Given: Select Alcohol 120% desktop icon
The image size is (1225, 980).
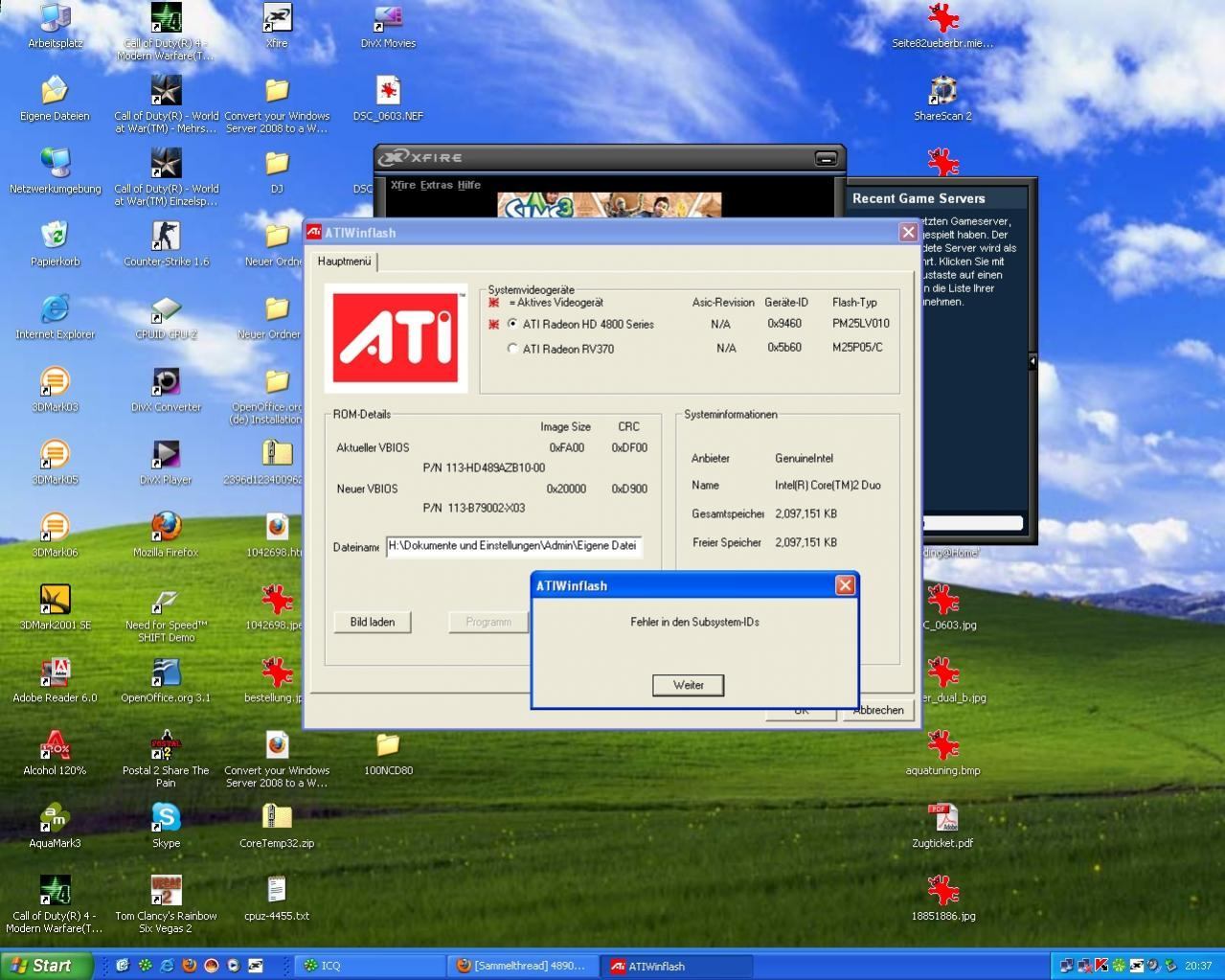Looking at the screenshot, I should pos(55,754).
